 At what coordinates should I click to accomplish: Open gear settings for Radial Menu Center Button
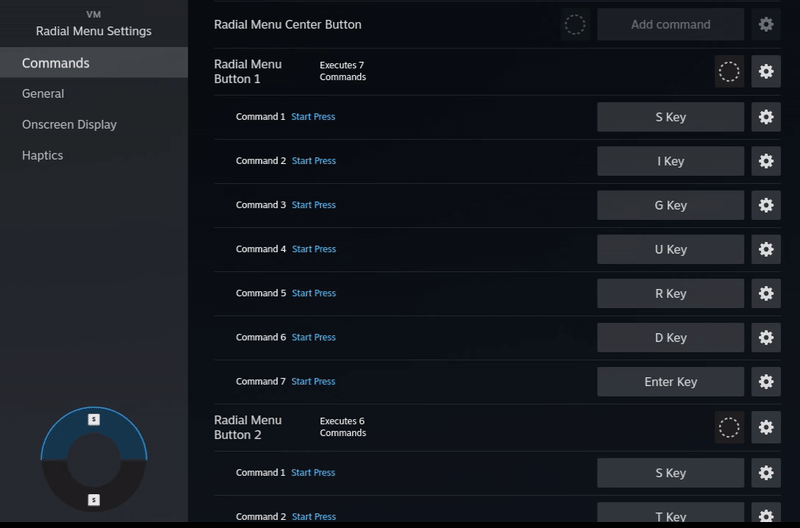766,24
